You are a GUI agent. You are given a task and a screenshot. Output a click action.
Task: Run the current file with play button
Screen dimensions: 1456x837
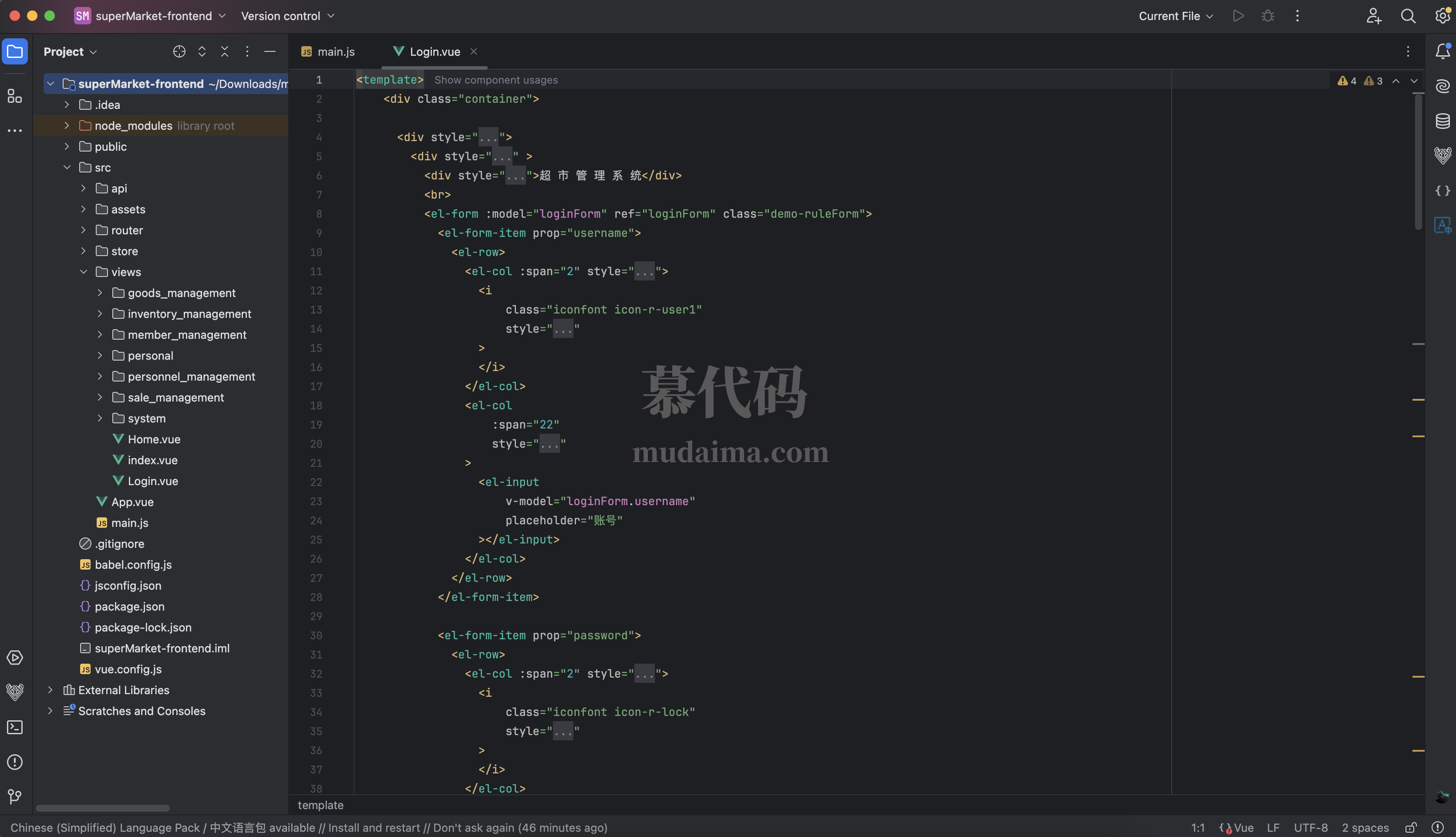(x=1238, y=16)
